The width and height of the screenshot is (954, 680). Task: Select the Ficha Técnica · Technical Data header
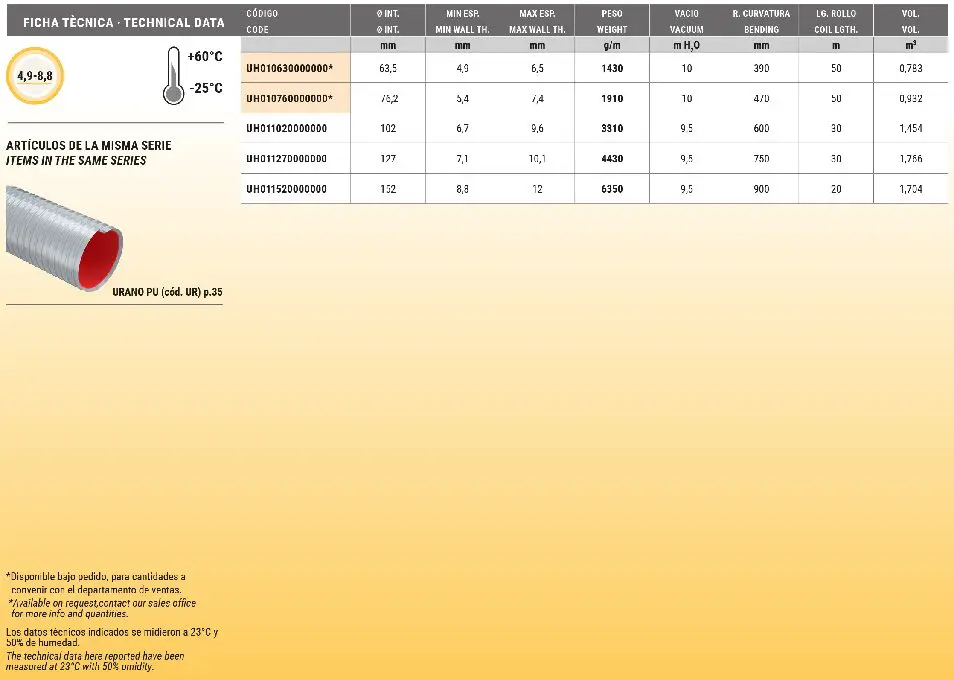116,22
